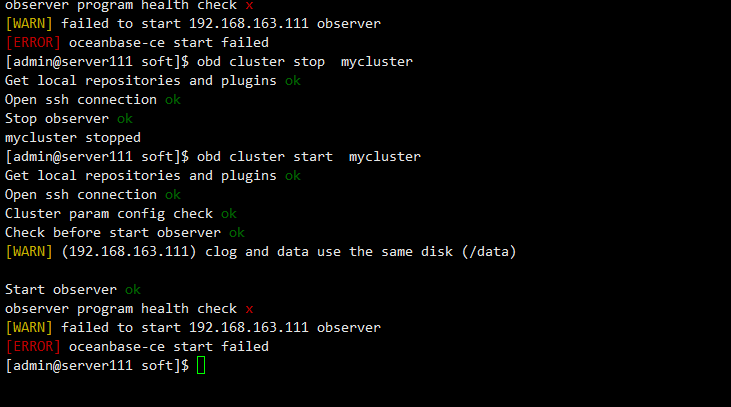Click the red [ERROR] tag just above the last prompt
731x407 pixels.
33,347
